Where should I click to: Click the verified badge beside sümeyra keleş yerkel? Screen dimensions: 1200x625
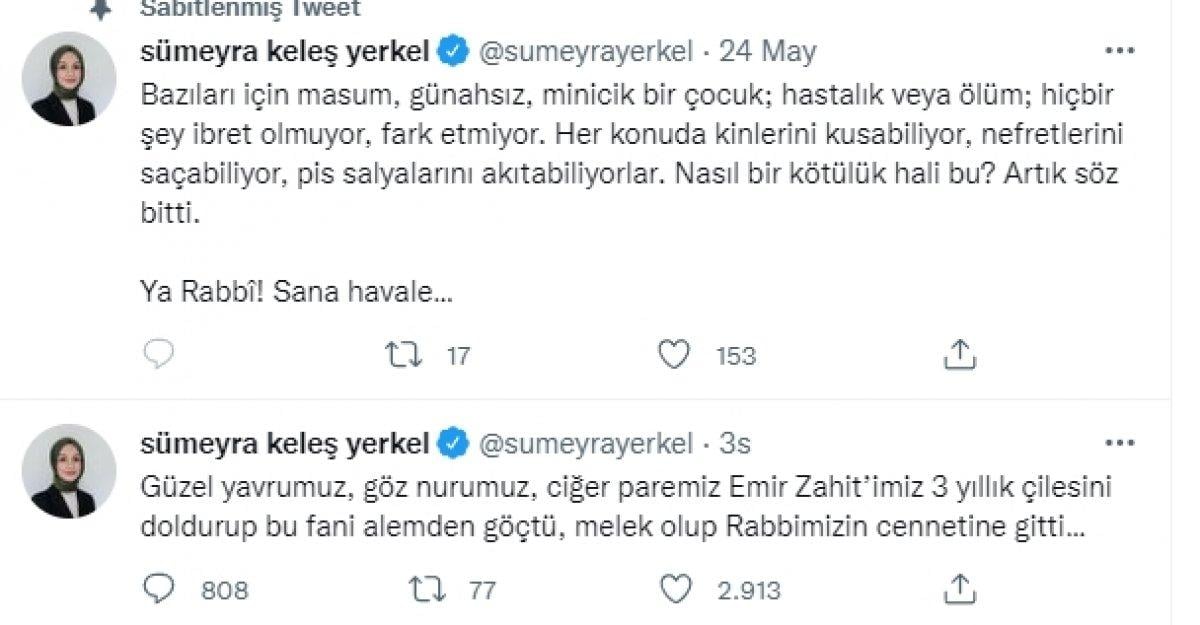(453, 49)
